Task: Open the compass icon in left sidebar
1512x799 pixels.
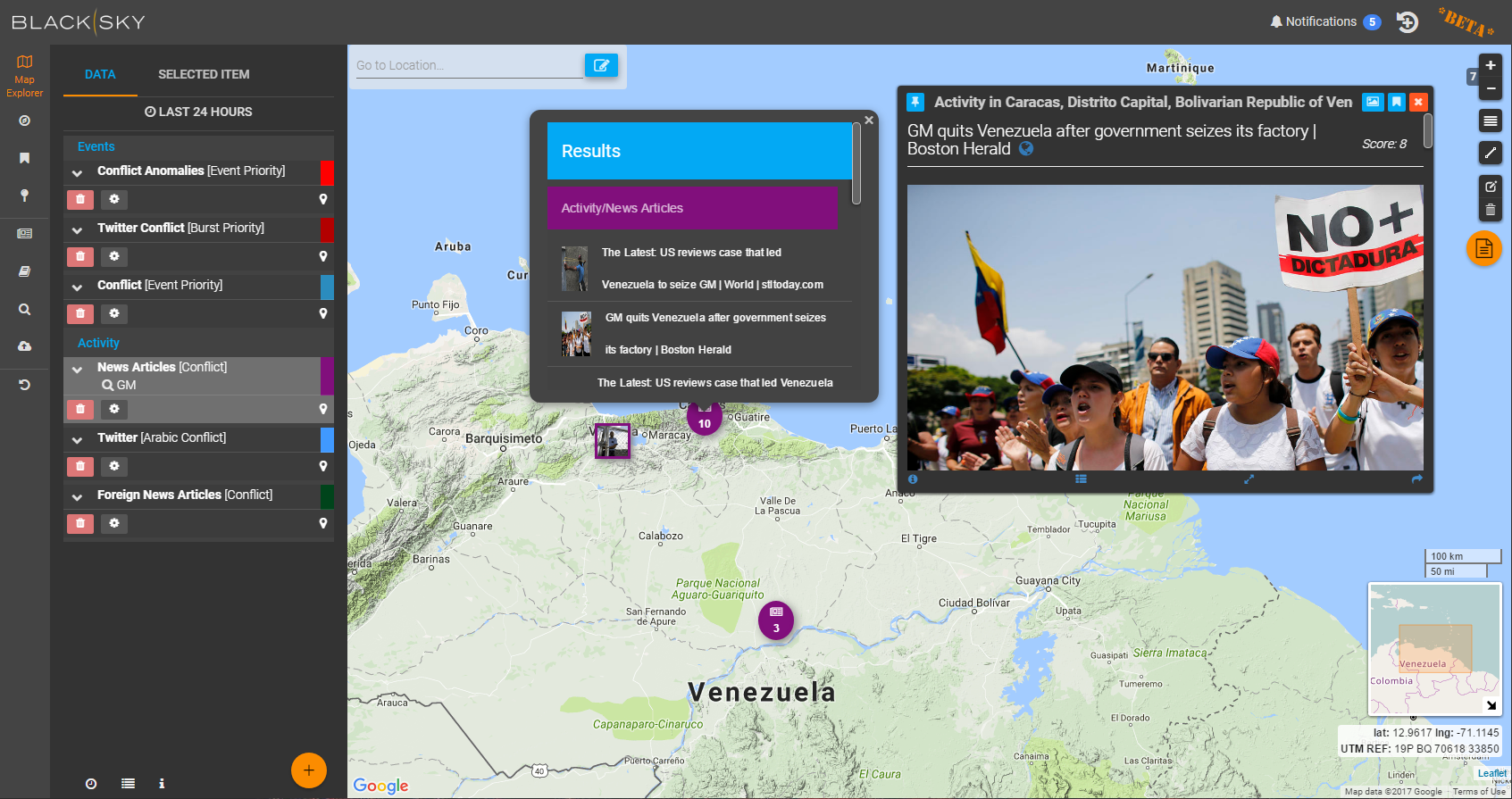Action: [25, 121]
